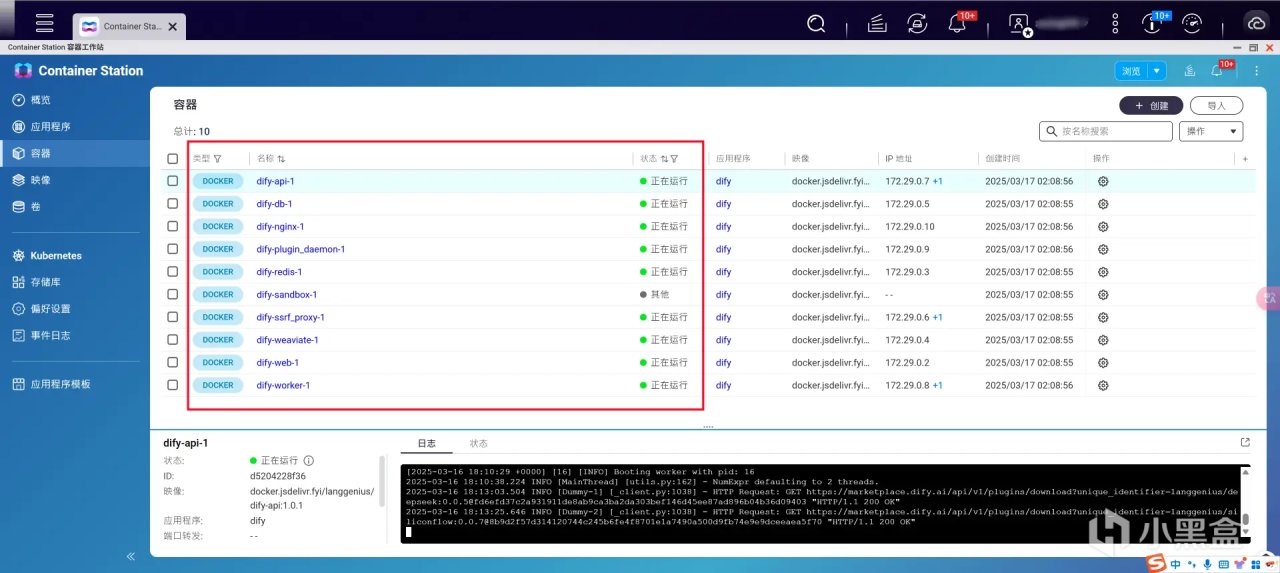The height and width of the screenshot is (573, 1280).
Task: Check the dify-nginx-1 row checkbox
Action: click(173, 227)
